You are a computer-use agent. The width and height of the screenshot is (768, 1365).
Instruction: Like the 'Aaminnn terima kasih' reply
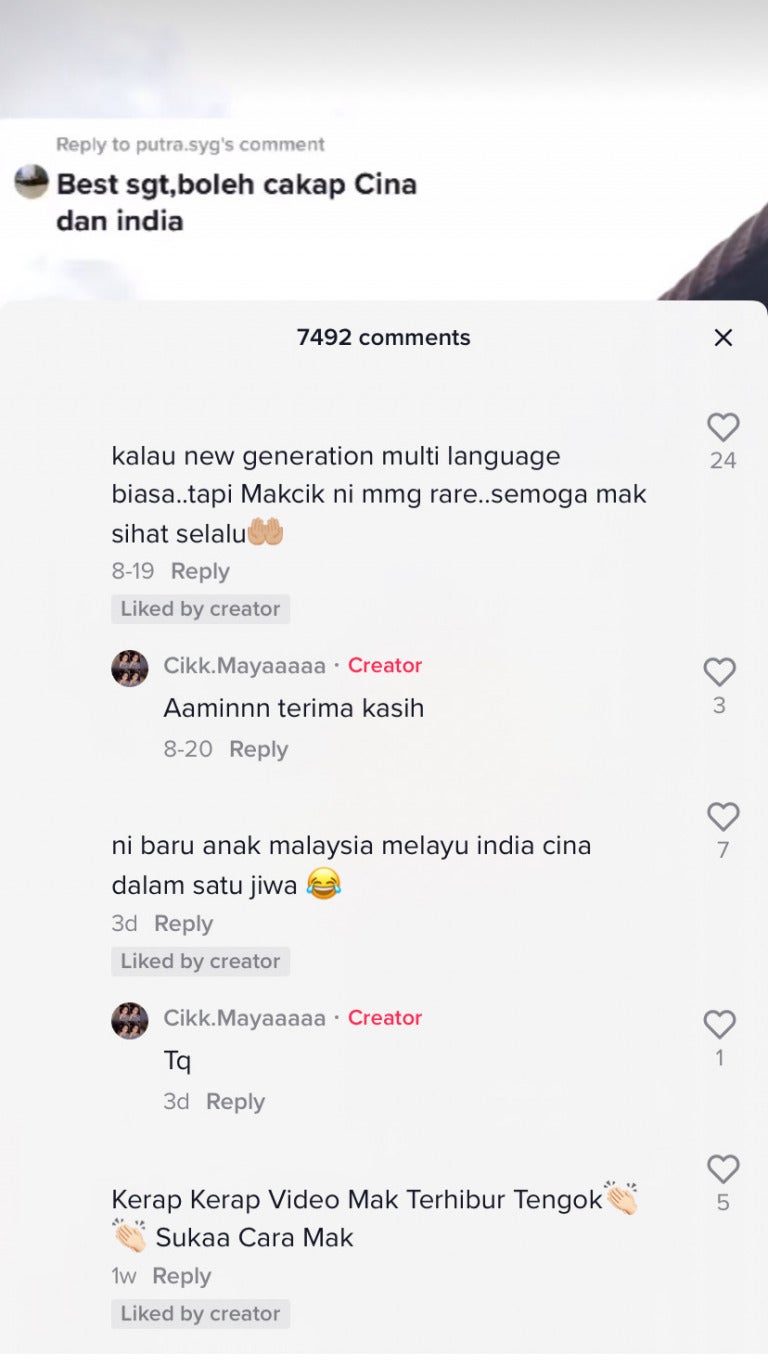click(719, 672)
